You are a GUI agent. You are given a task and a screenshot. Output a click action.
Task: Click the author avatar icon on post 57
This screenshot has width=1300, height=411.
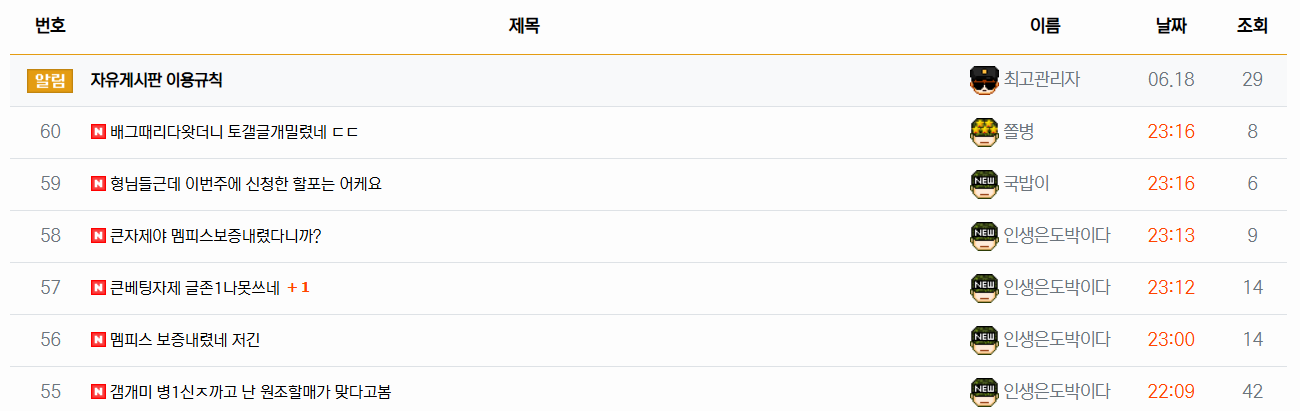[984, 288]
